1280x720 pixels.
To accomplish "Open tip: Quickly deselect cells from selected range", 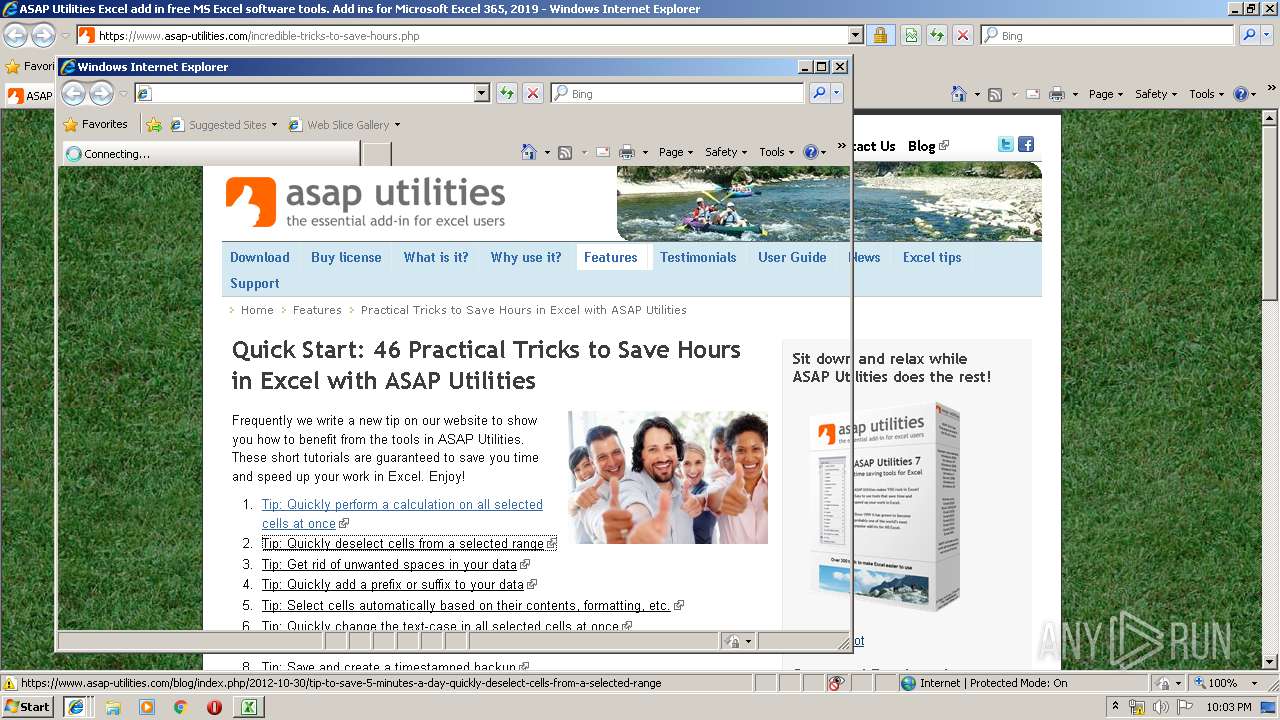I will point(403,543).
